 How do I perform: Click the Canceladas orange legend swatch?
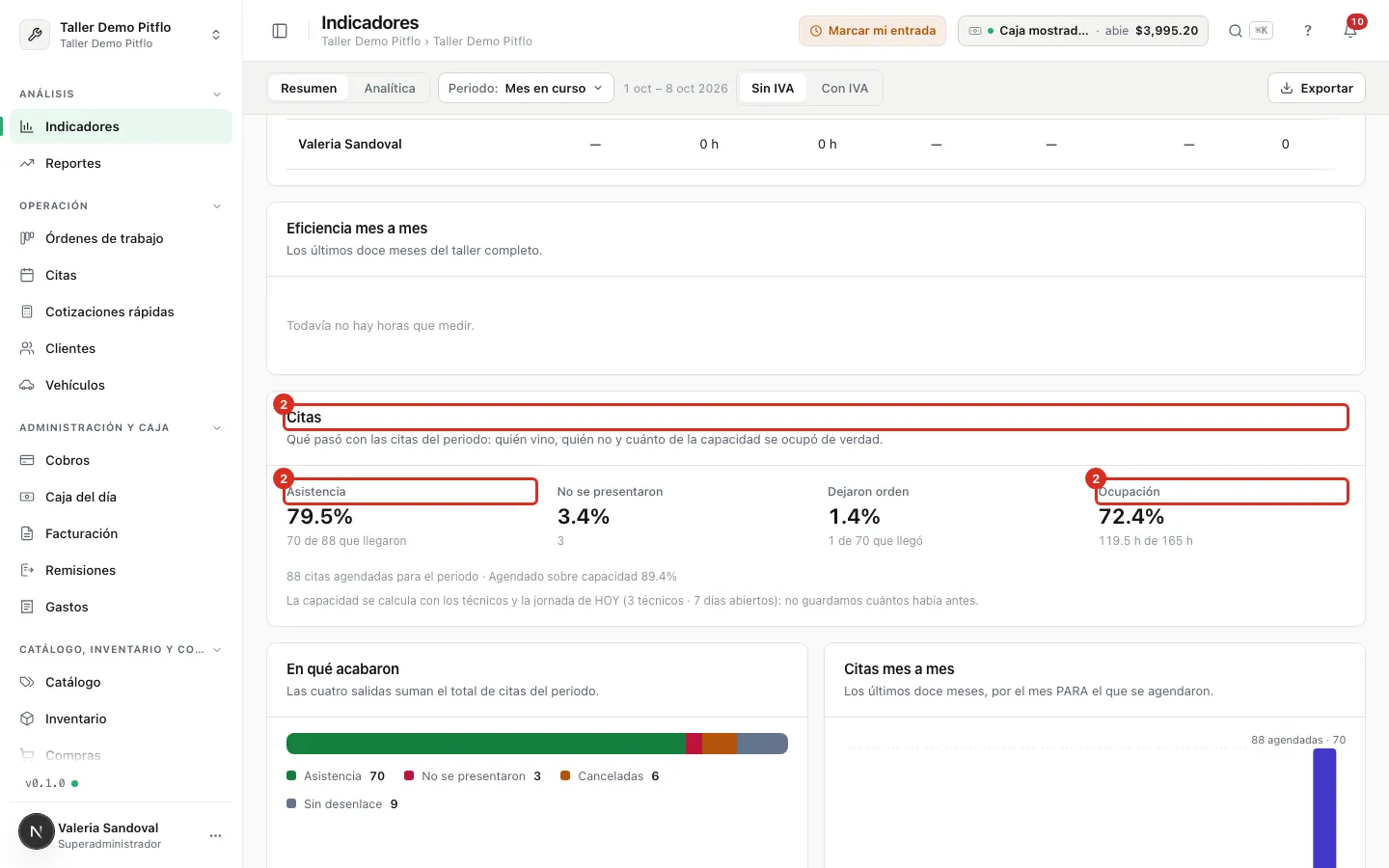tap(565, 775)
